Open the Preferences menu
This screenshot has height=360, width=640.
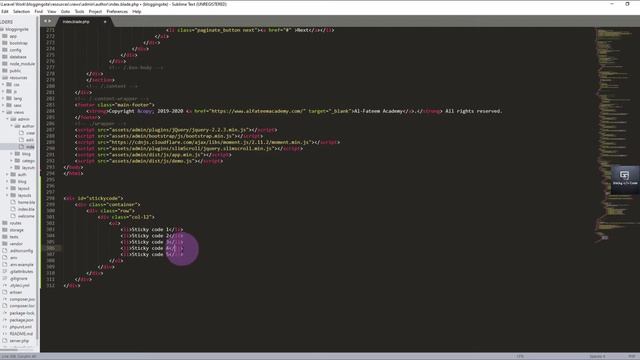pos(117,11)
